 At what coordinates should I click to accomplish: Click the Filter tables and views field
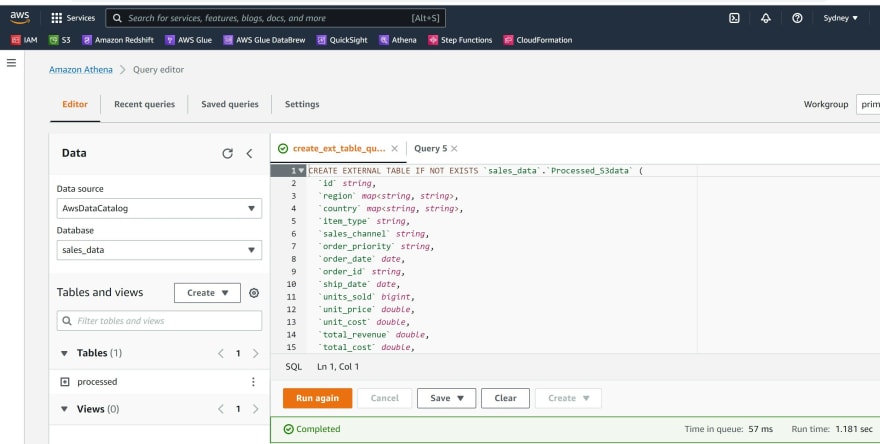point(159,321)
